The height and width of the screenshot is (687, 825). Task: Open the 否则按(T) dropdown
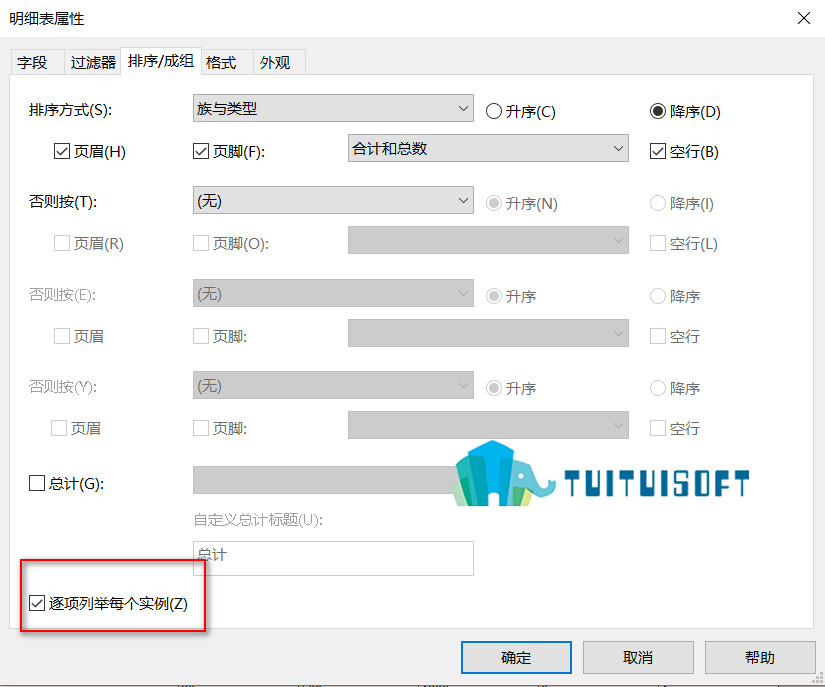[333, 200]
